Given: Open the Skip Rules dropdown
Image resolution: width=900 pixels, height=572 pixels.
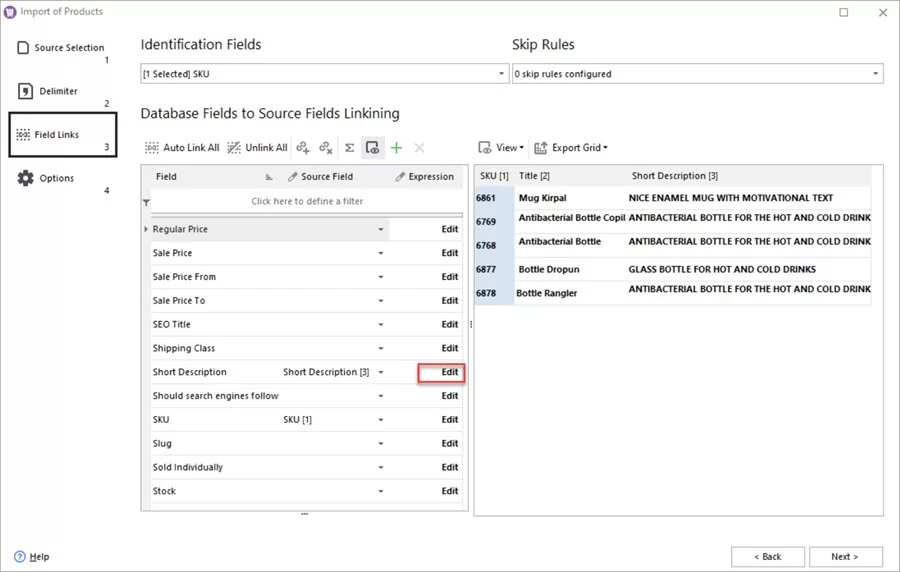Looking at the screenshot, I should [x=876, y=74].
